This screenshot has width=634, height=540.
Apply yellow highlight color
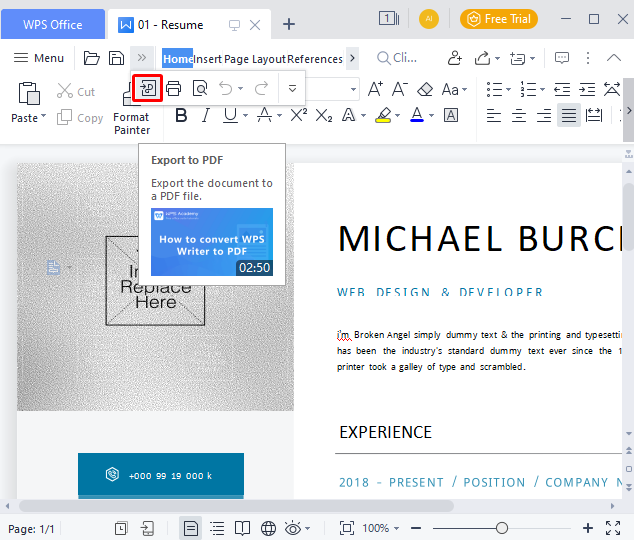tap(383, 116)
